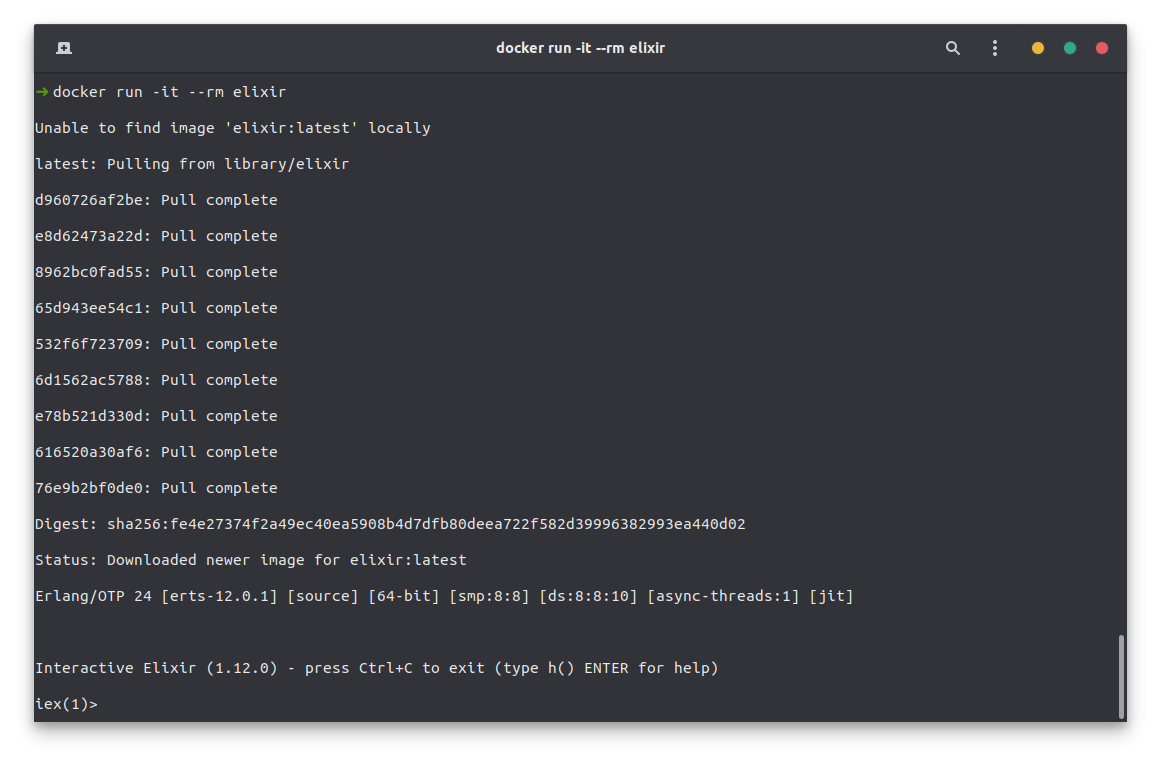Viewport: 1161px width, 766px height.
Task: Close terminal with the red button
Action: pyautogui.click(x=1102, y=48)
